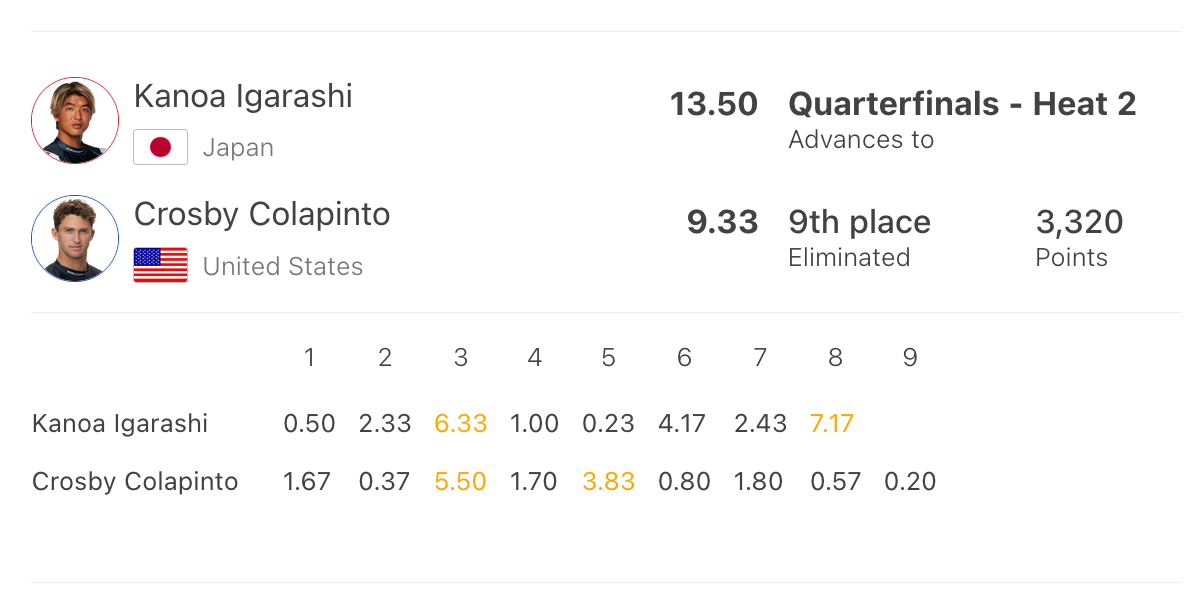Click wave number 9 column header

910,358
